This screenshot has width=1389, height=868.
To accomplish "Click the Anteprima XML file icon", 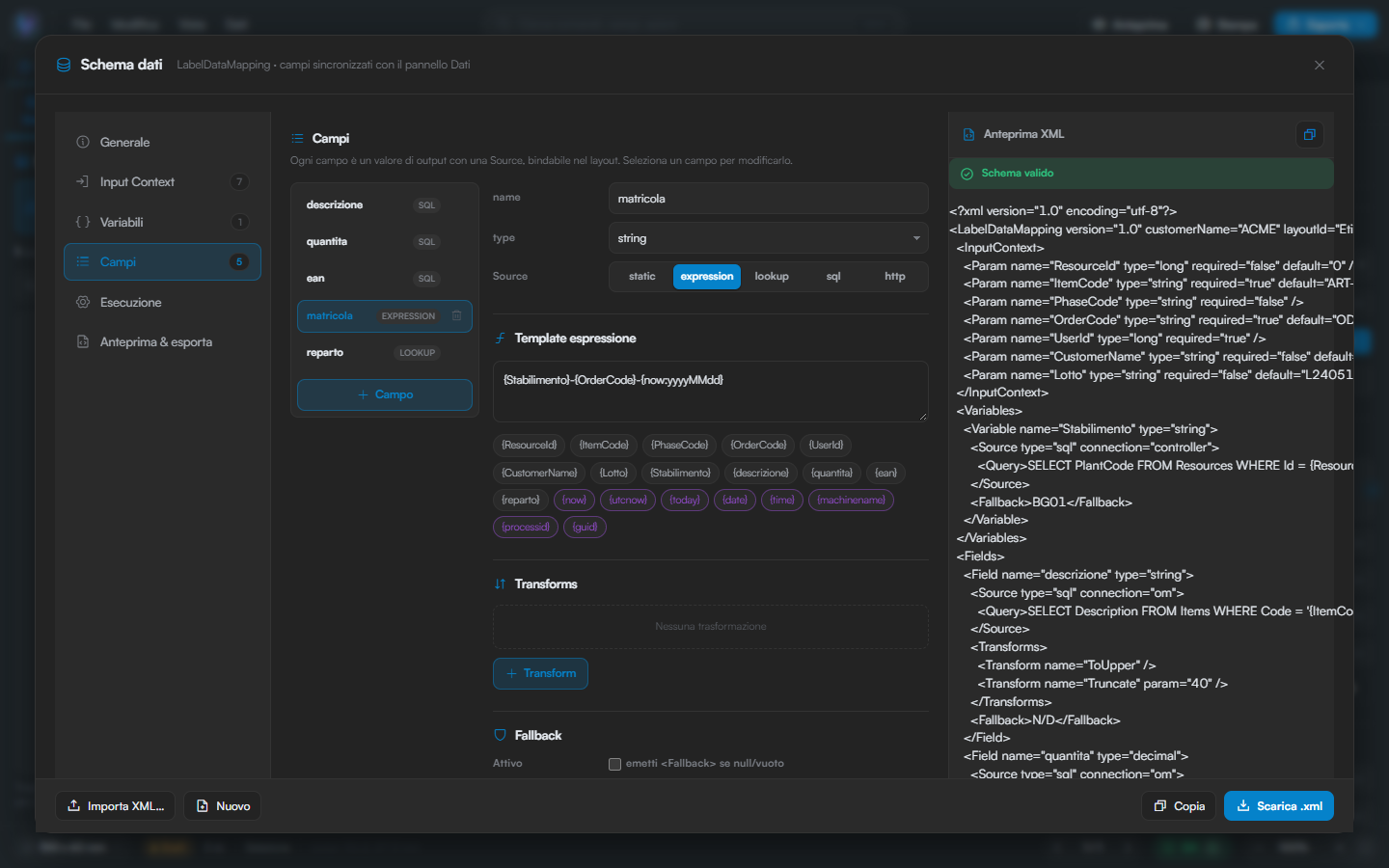I will point(968,134).
